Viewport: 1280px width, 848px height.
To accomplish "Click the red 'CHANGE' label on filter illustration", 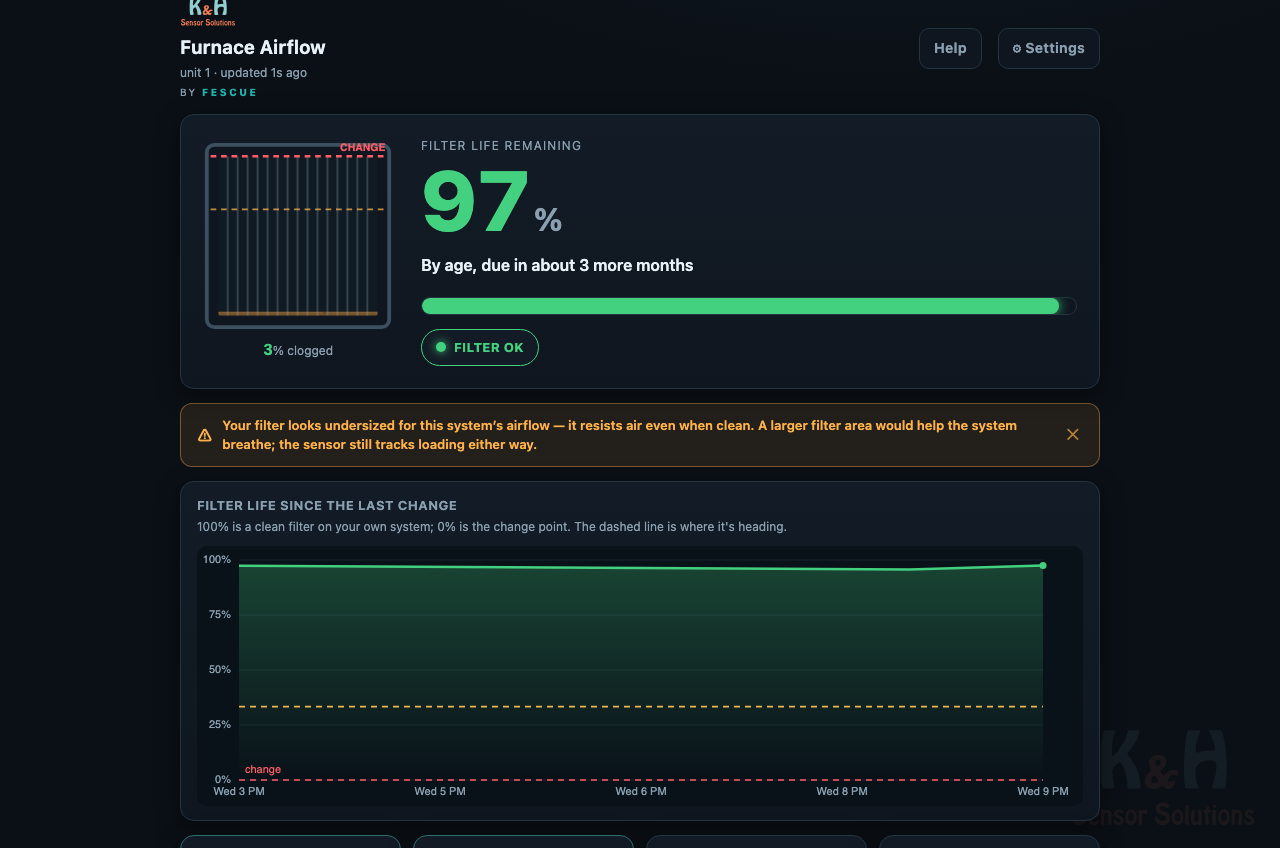I will click(362, 147).
